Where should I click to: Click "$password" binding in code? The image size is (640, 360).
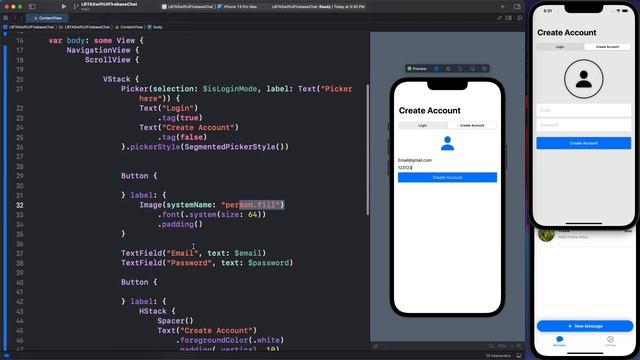point(268,263)
